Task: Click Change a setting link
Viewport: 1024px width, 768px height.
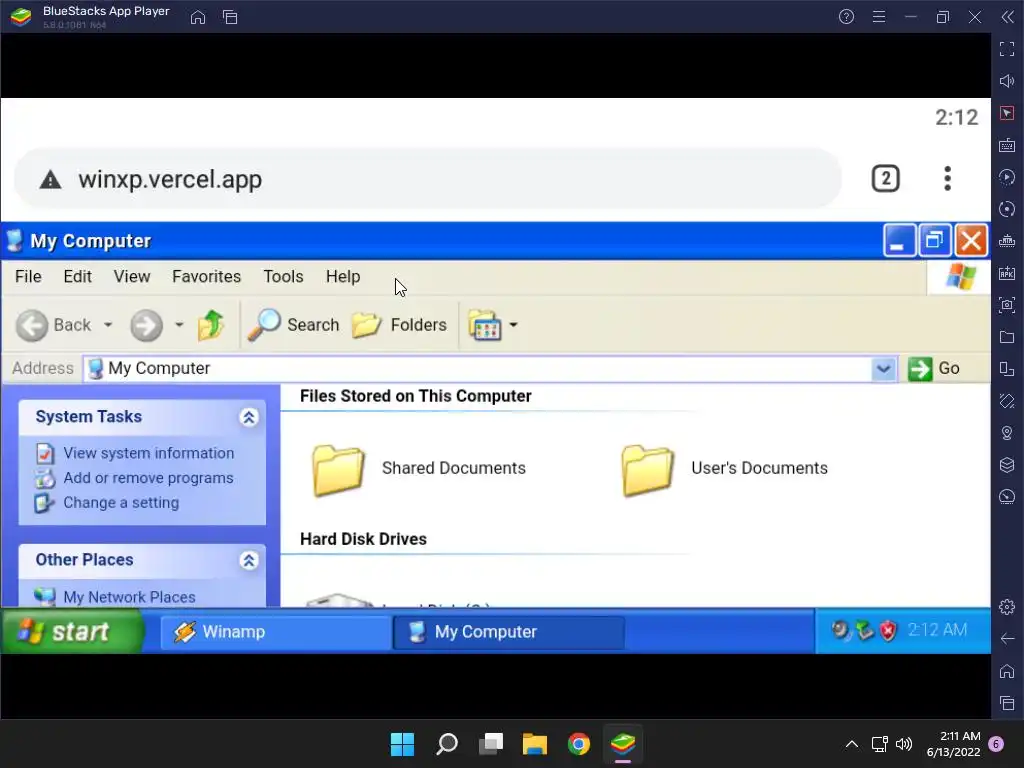Action: coord(121,503)
